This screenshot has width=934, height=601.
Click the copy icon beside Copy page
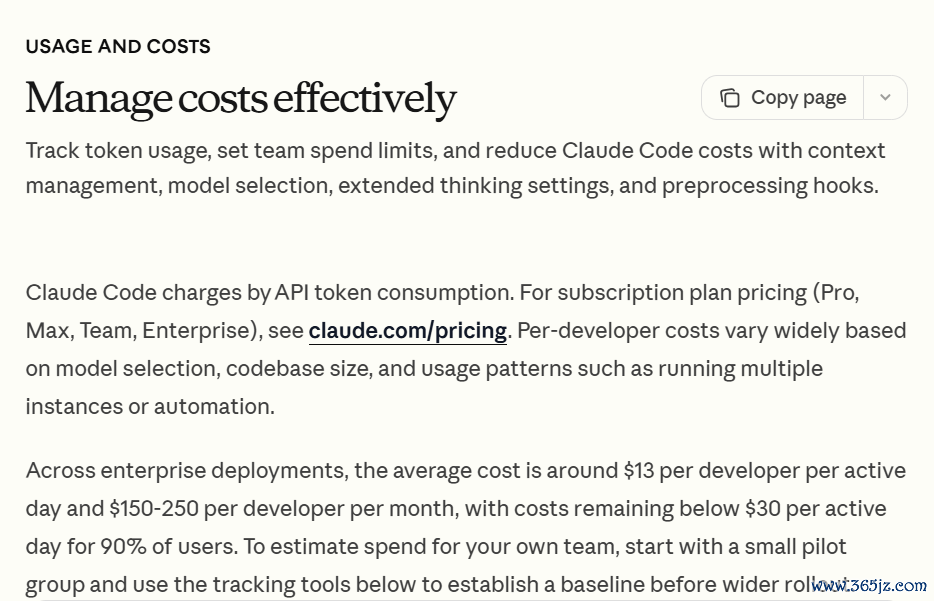pyautogui.click(x=730, y=98)
